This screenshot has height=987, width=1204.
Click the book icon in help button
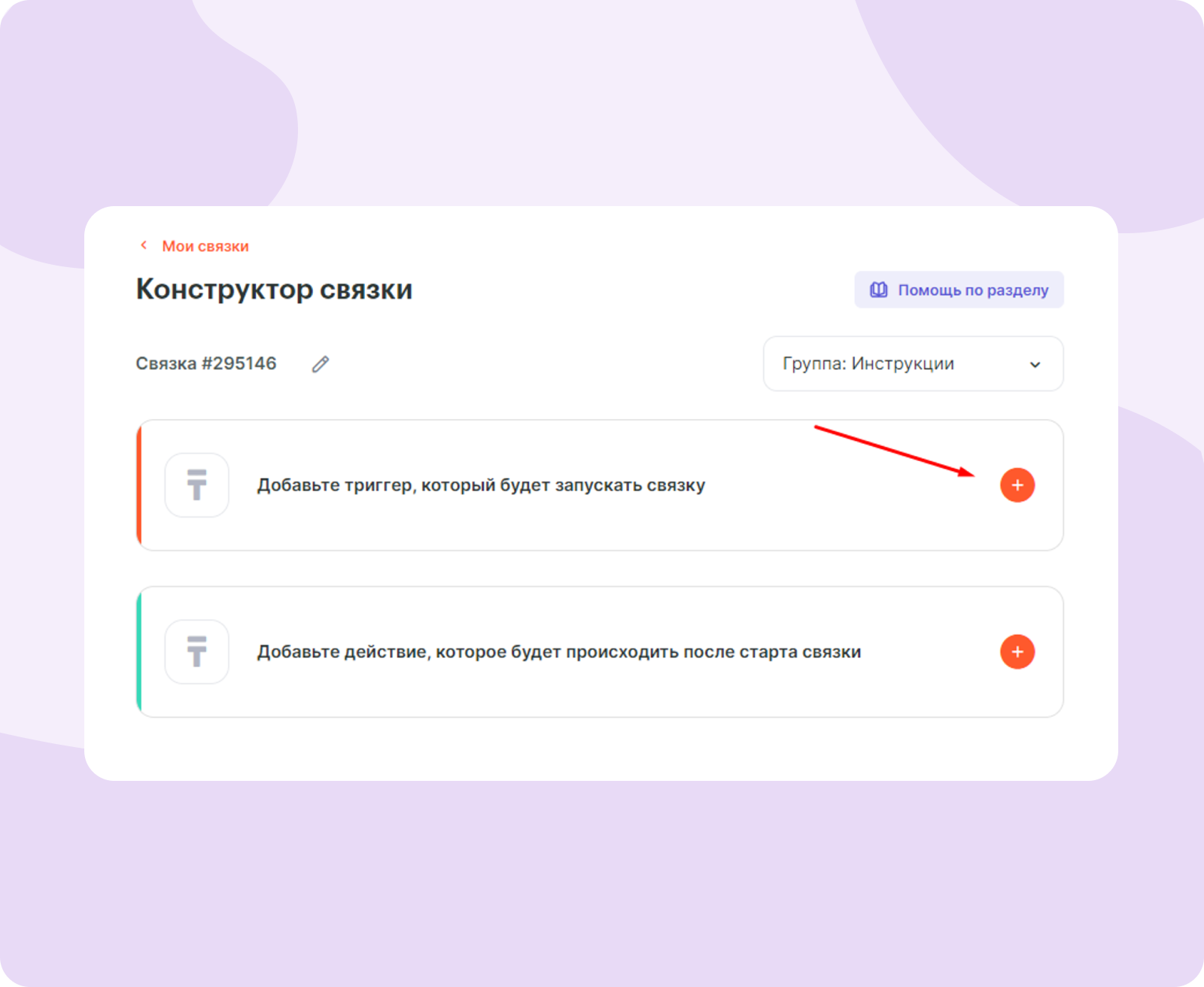coord(878,290)
